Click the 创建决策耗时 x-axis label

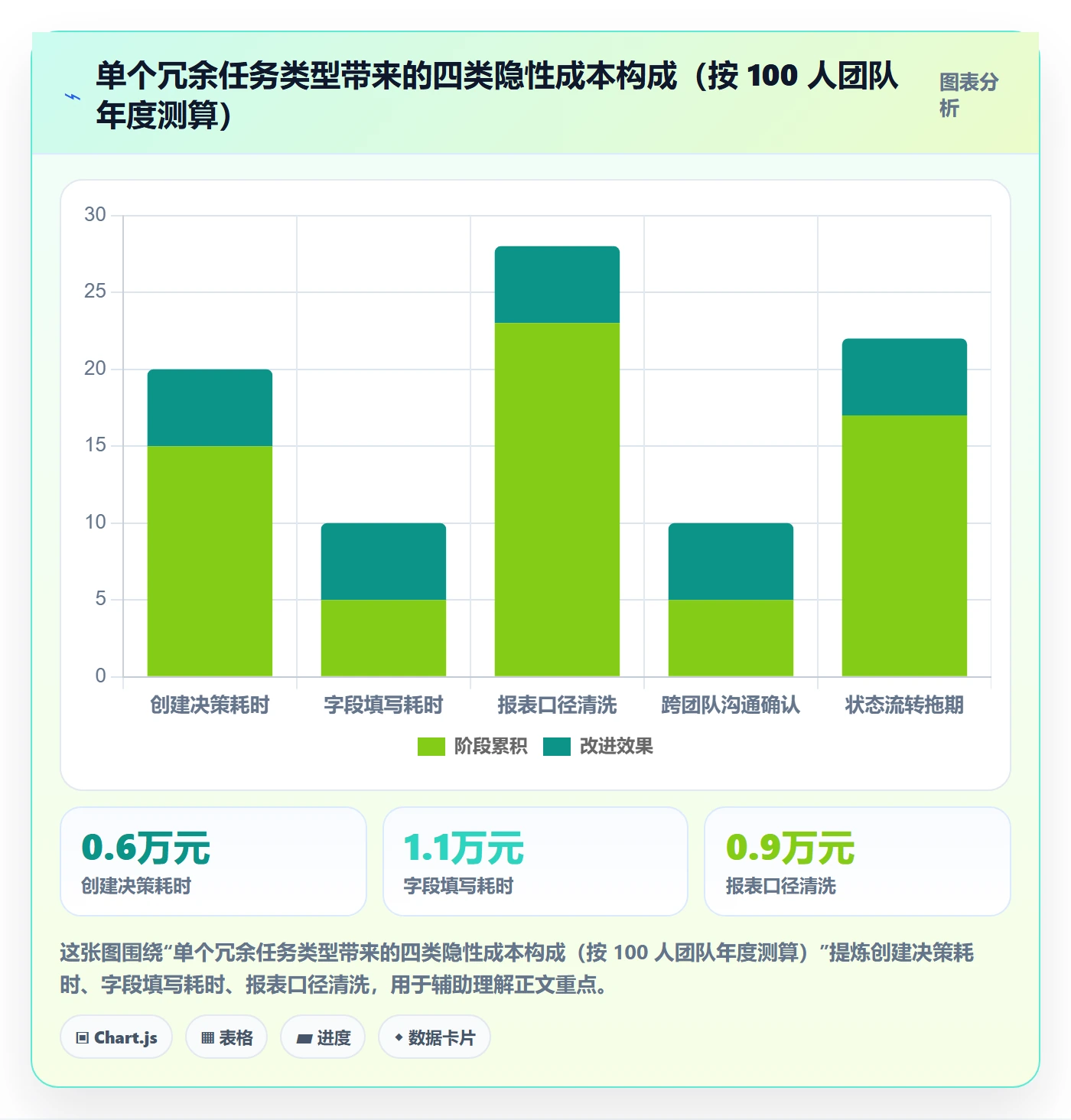click(x=210, y=705)
